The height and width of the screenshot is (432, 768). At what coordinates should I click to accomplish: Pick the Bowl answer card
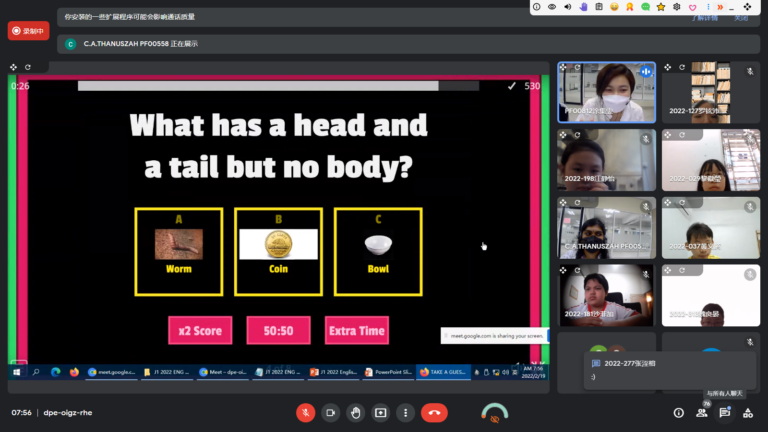tap(377, 251)
